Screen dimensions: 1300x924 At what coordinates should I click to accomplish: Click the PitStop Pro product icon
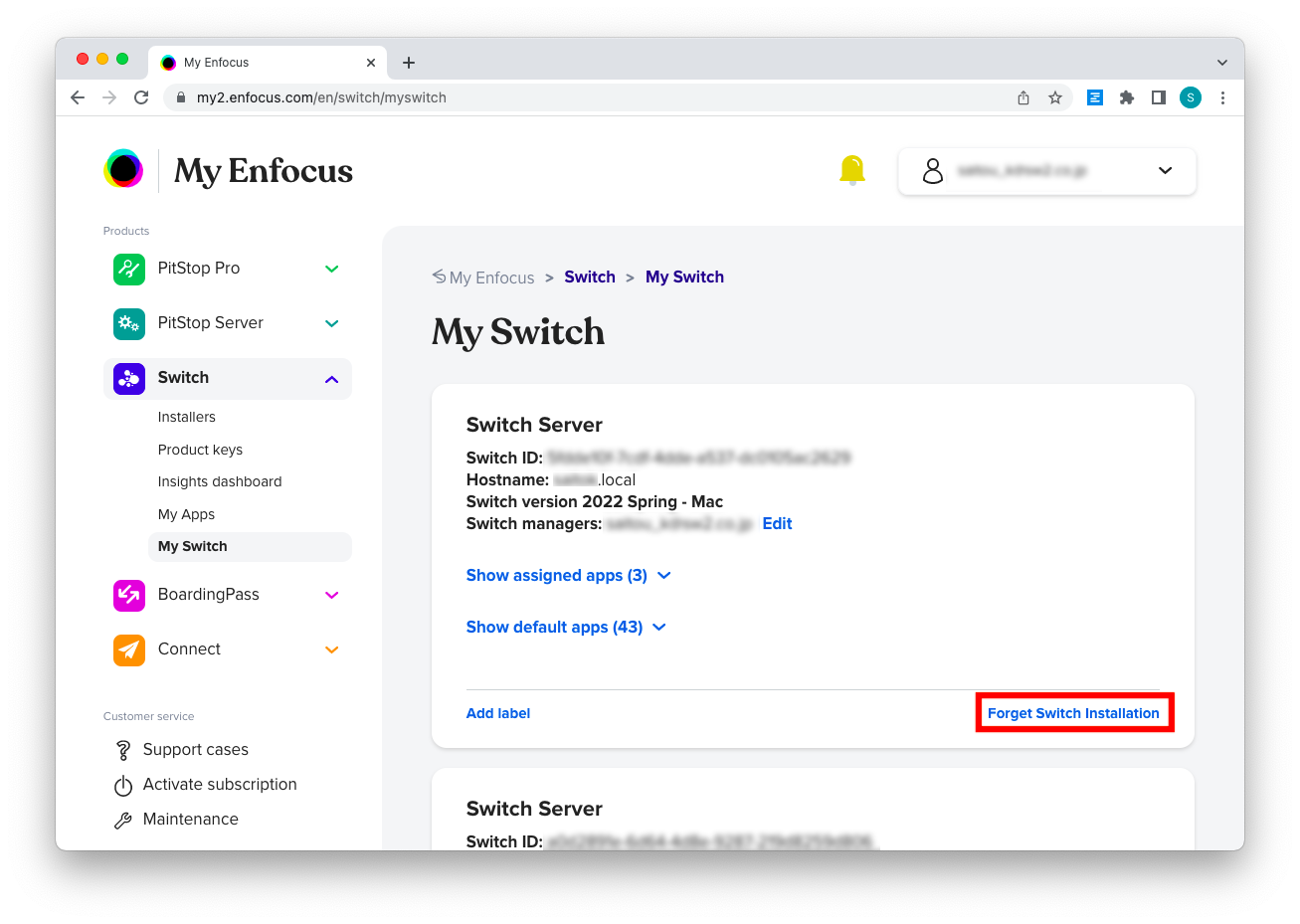(129, 269)
